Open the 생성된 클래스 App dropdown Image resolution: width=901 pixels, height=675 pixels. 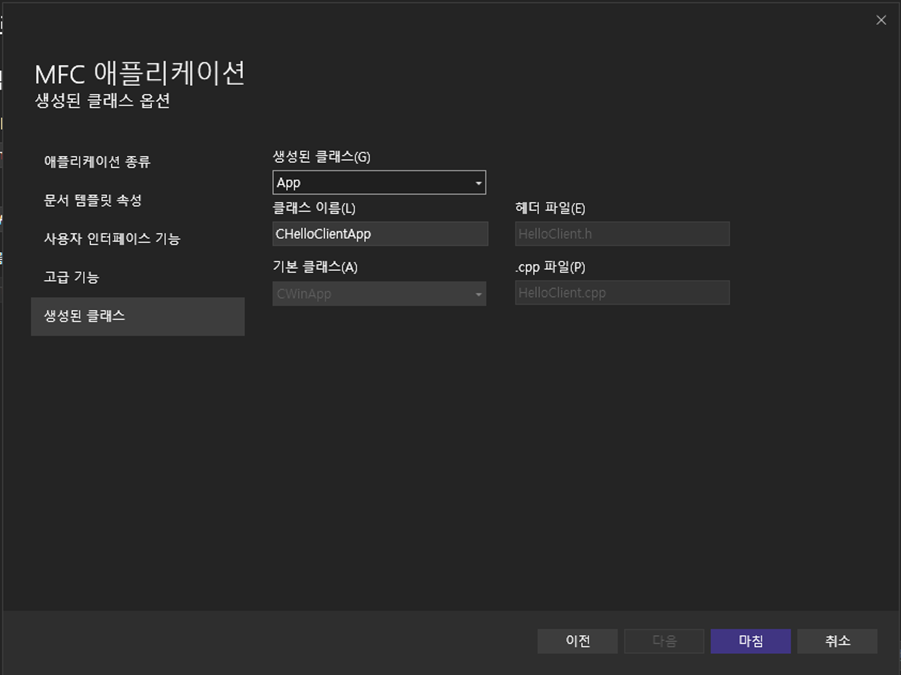[379, 183]
